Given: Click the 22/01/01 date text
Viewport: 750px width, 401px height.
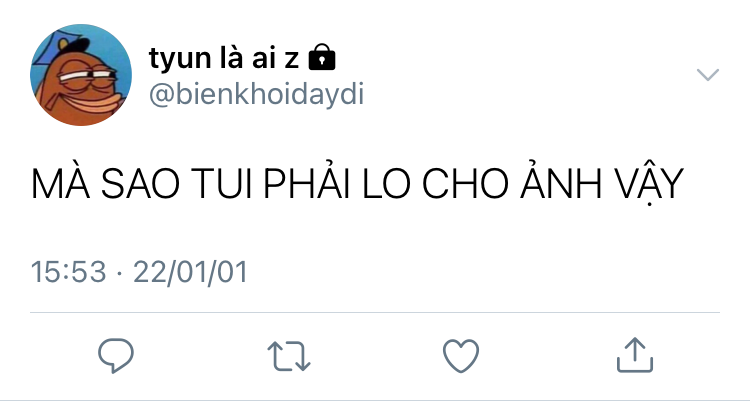Looking at the screenshot, I should coord(190,272).
